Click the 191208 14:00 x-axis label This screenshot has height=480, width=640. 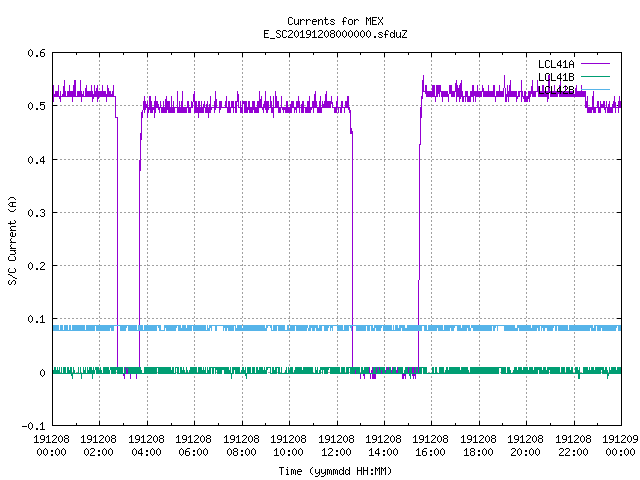tap(383, 445)
